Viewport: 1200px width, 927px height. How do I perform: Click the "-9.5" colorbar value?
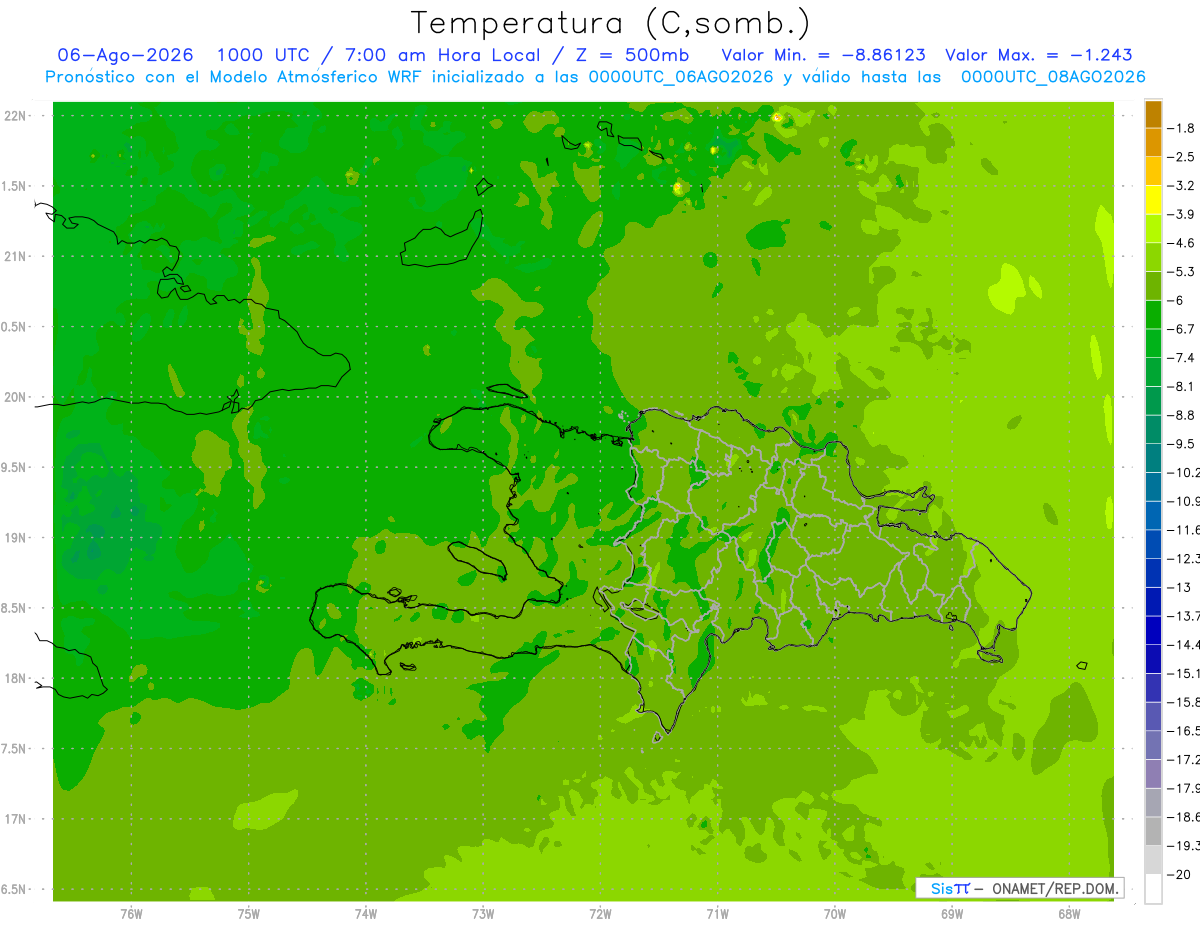(1182, 444)
